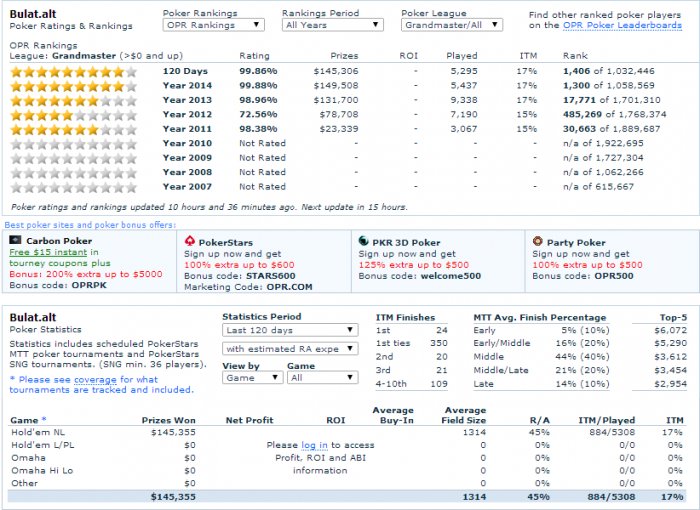700x510 pixels.
Task: Click the Year 2012 star rating row
Action: [x=74, y=115]
